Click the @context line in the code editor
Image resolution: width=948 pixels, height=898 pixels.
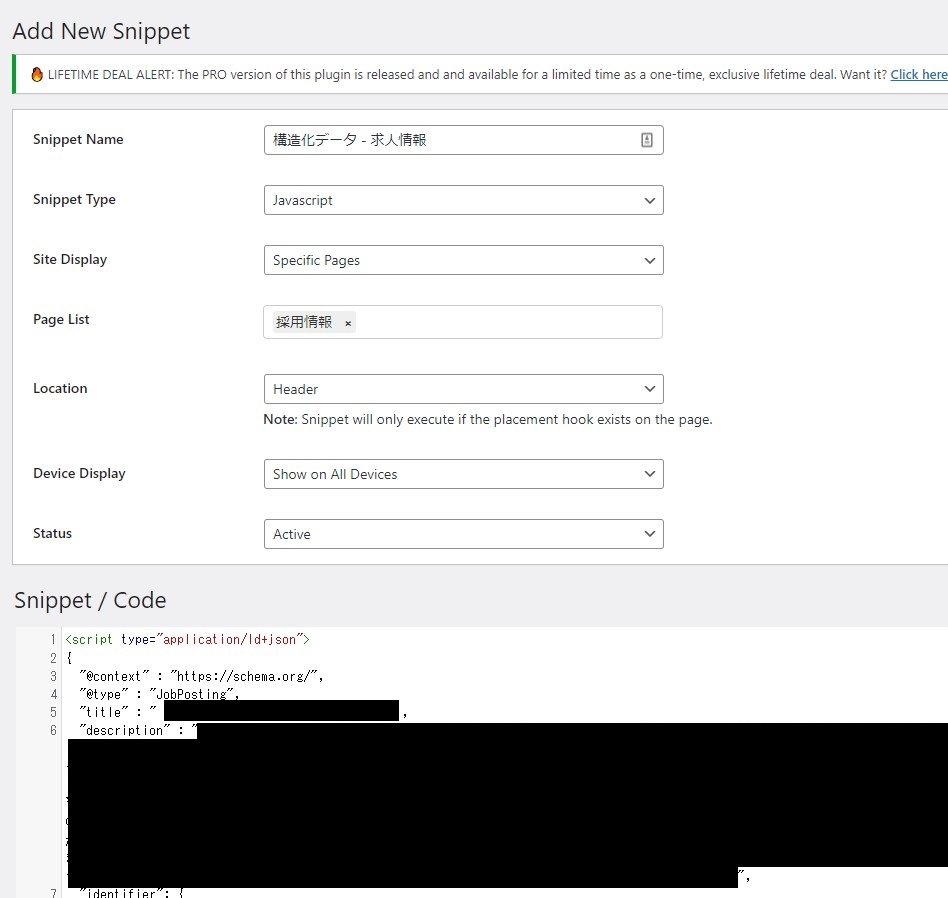[200, 676]
